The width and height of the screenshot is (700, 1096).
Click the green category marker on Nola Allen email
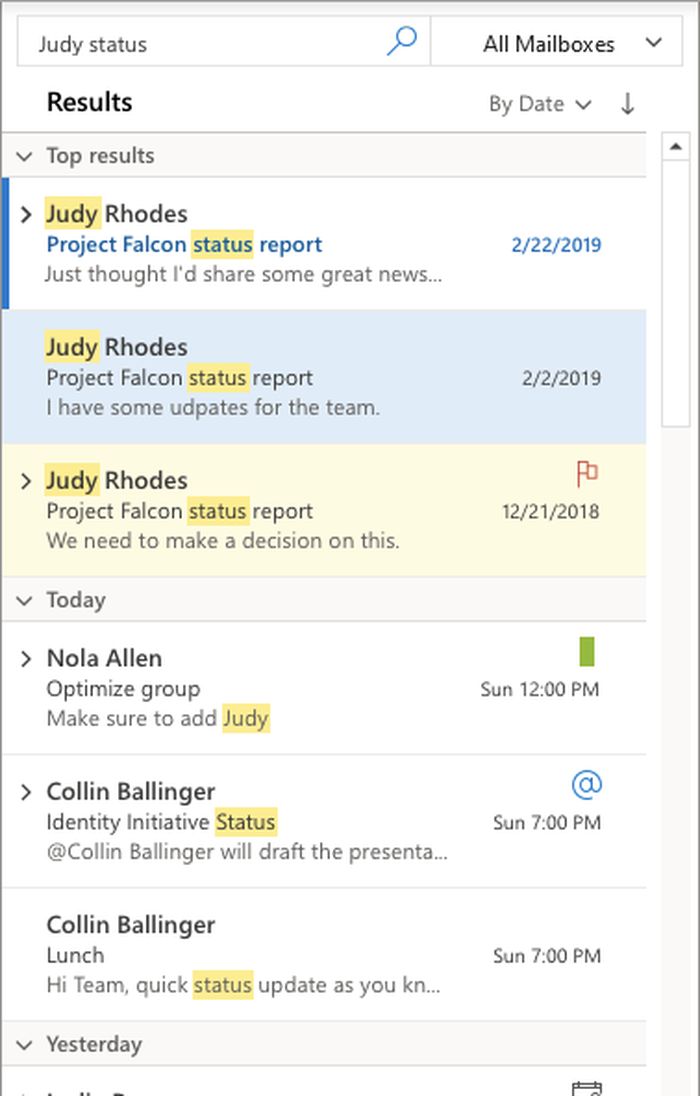(587, 653)
